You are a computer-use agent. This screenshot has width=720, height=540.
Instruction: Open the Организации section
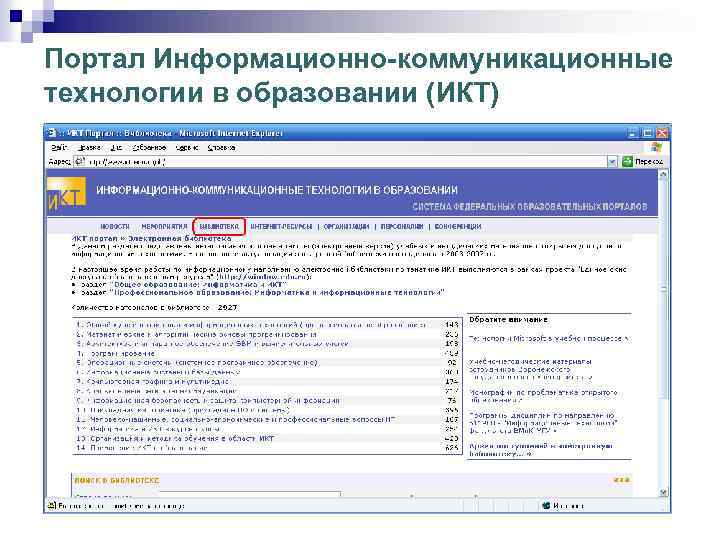coord(346,226)
